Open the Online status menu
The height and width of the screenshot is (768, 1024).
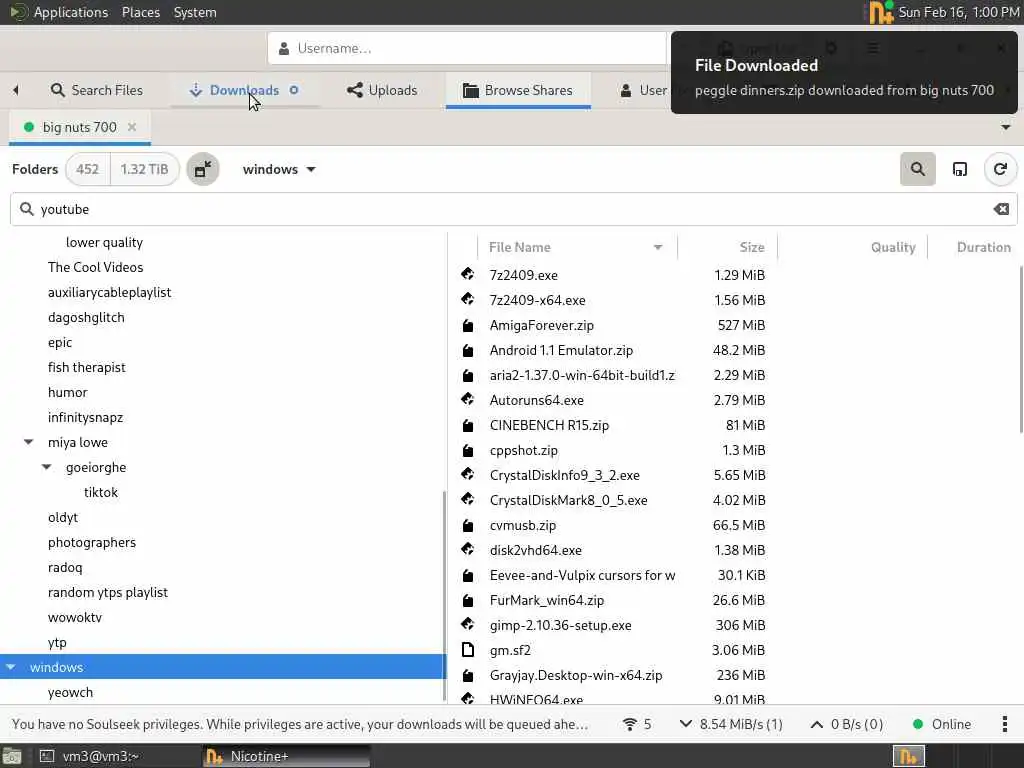[941, 724]
